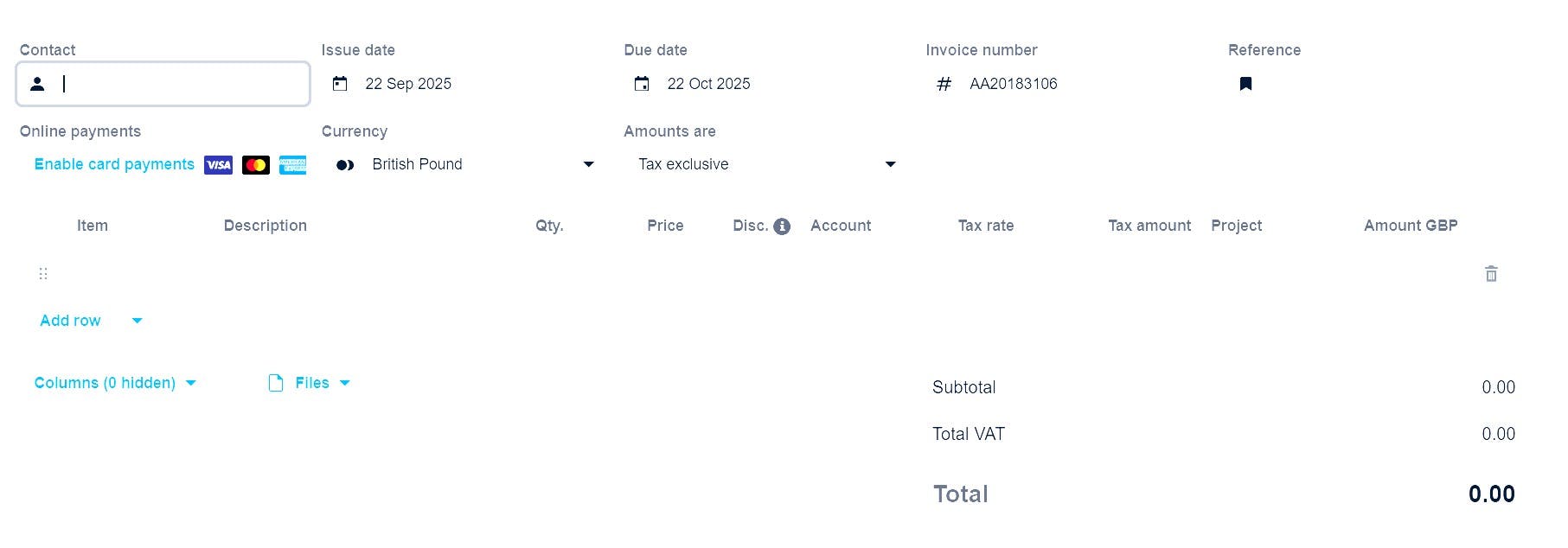Open the issue date calendar icon
Image resolution: width=1568 pixels, height=548 pixels.
click(x=340, y=84)
